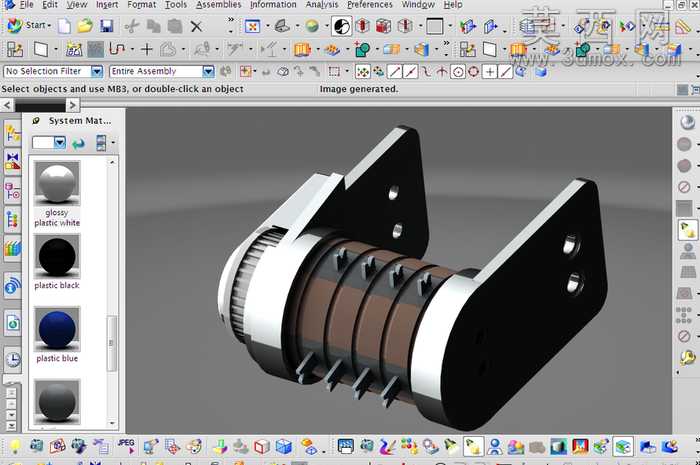Viewport: 700px width, 465px height.
Task: Save the part with the floppy disk icon
Action: pos(106,26)
